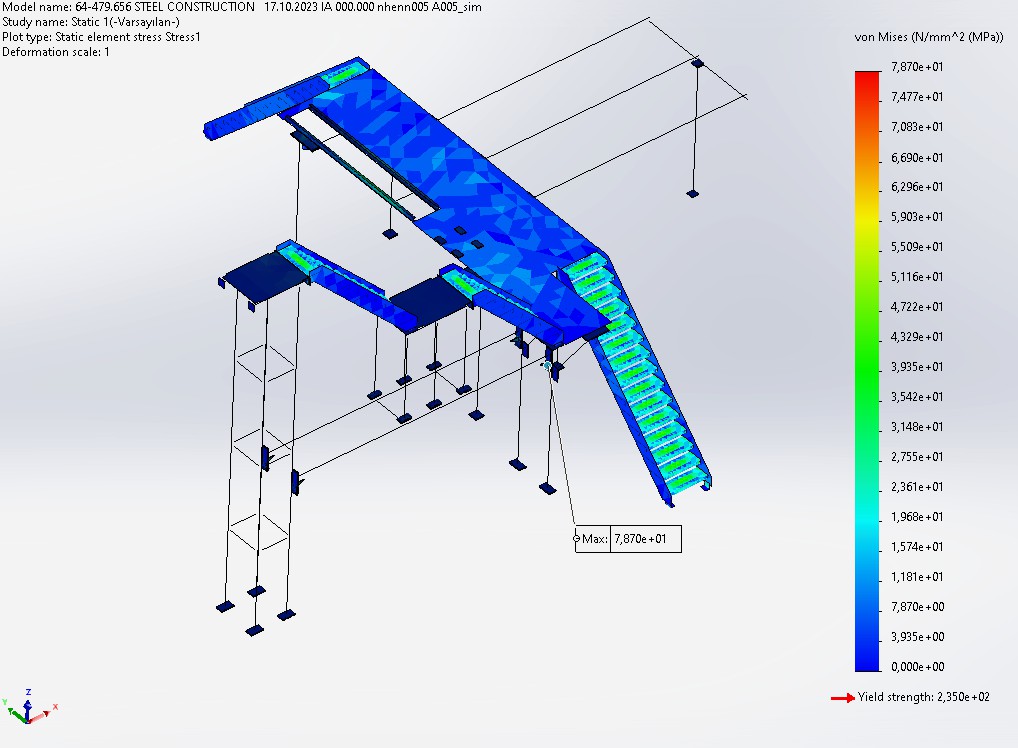Select the max stress marker point on the model
The image size is (1018, 748).
(546, 365)
